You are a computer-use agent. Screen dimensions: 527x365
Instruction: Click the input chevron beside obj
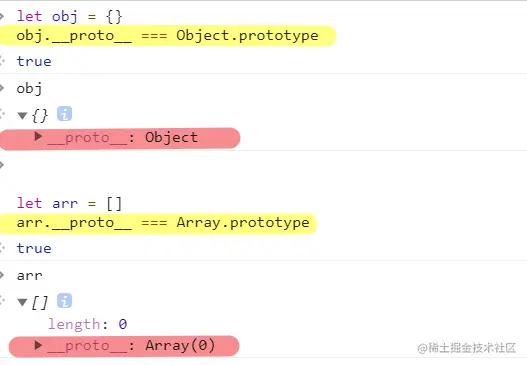[x=2, y=88]
